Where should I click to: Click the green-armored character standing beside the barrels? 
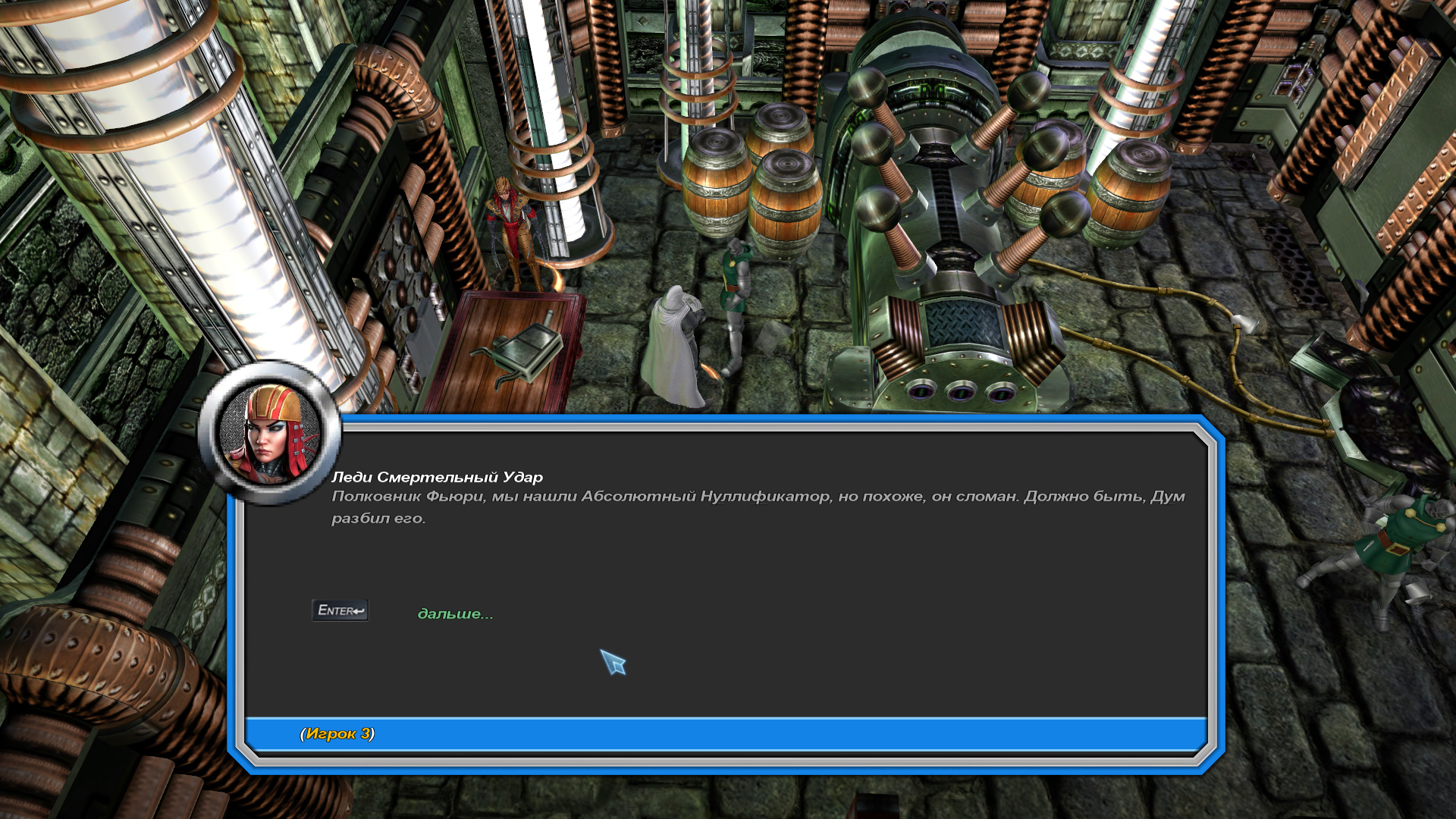tap(733, 306)
